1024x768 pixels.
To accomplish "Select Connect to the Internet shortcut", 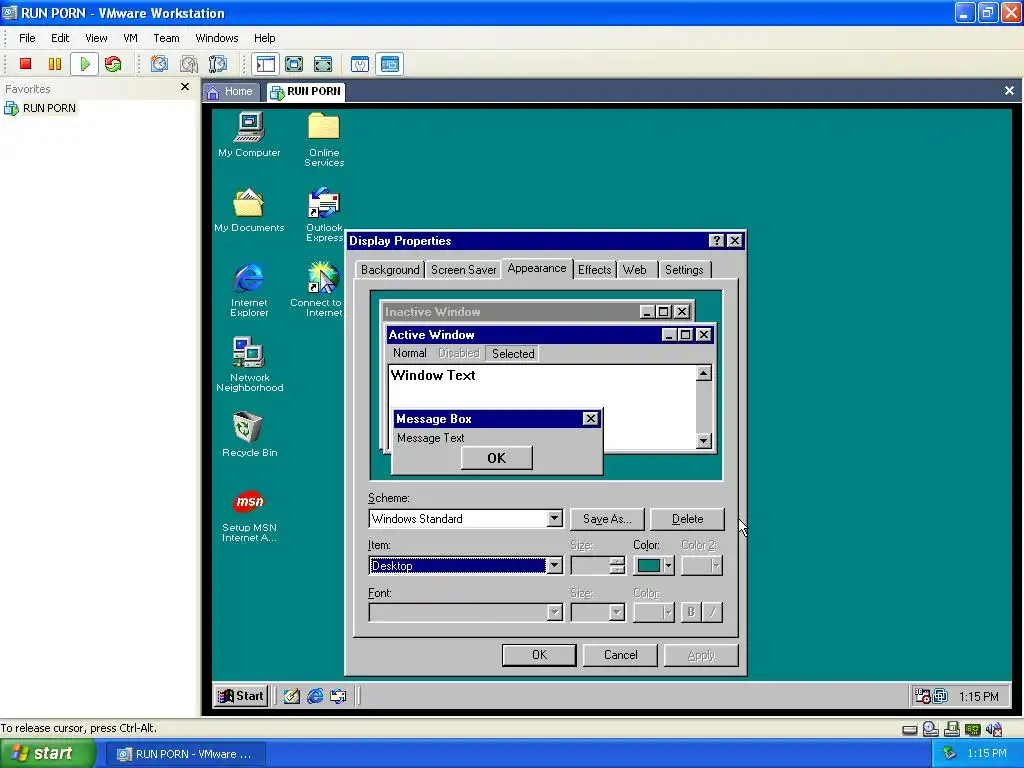I will pos(317,289).
